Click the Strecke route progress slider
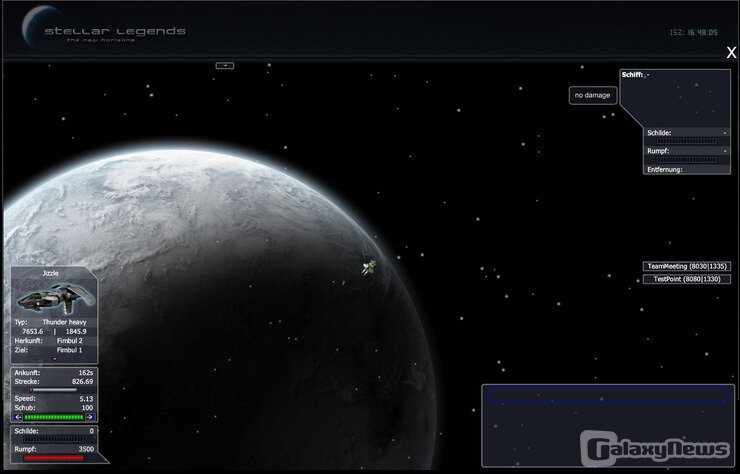Image resolution: width=740 pixels, height=474 pixels. point(54,390)
